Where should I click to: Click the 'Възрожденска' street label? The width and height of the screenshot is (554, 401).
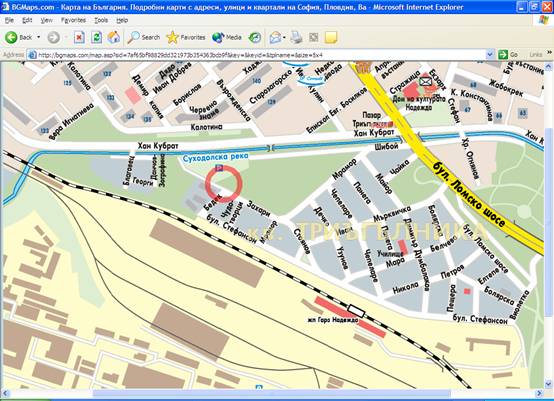tap(233, 100)
